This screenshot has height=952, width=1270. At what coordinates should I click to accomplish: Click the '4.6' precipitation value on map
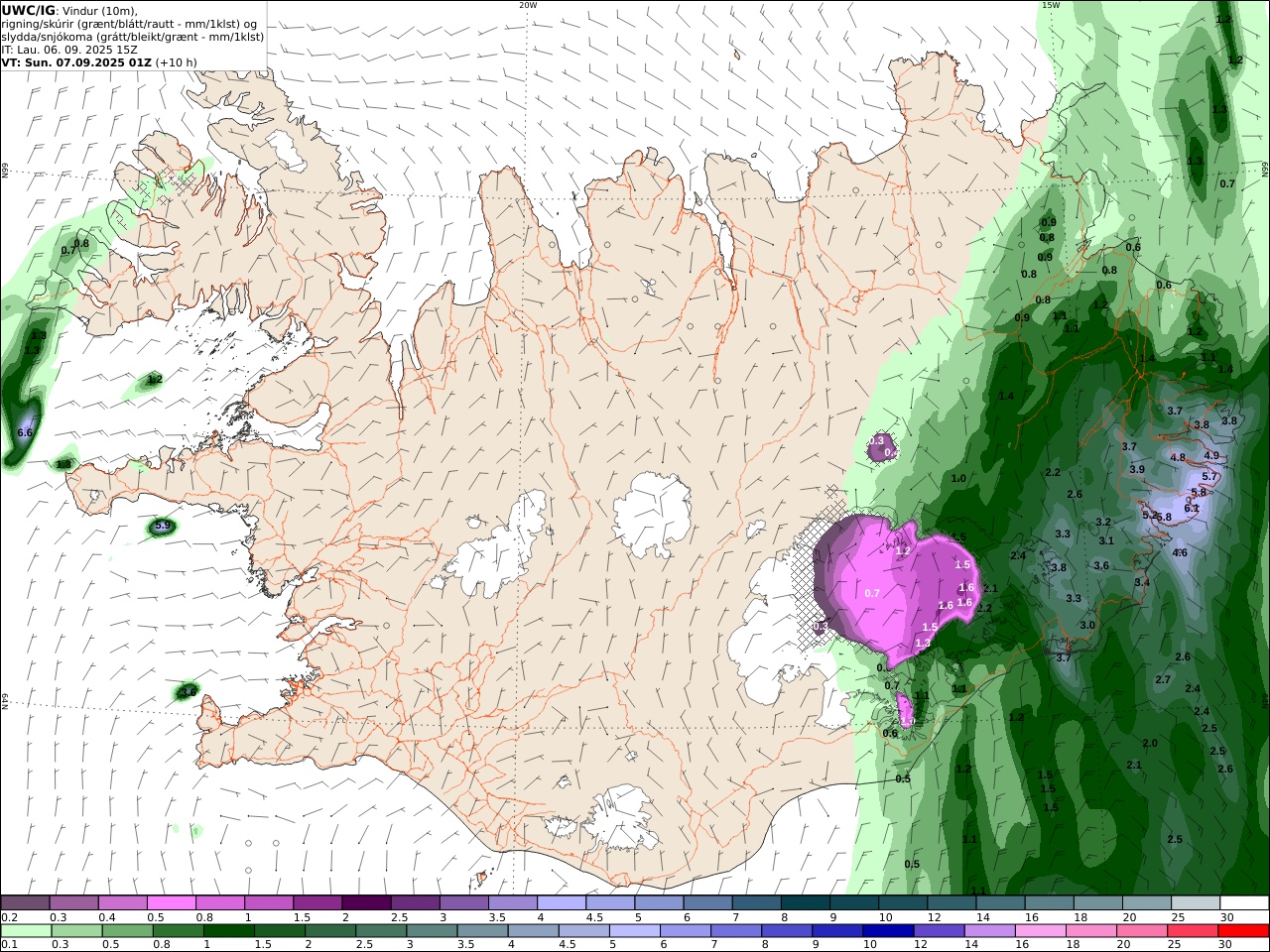click(x=1181, y=552)
